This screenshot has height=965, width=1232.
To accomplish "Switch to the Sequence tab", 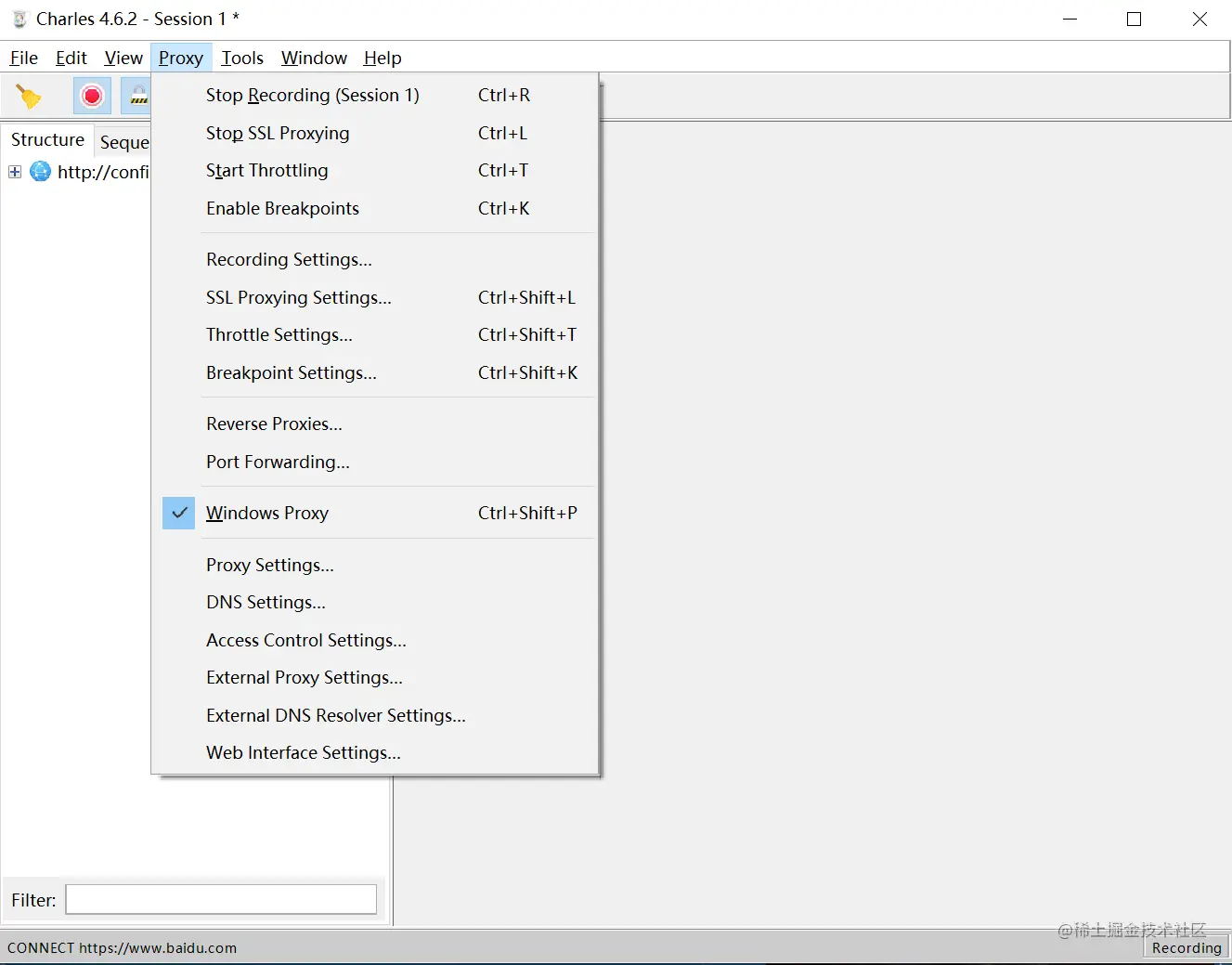I will 123,142.
